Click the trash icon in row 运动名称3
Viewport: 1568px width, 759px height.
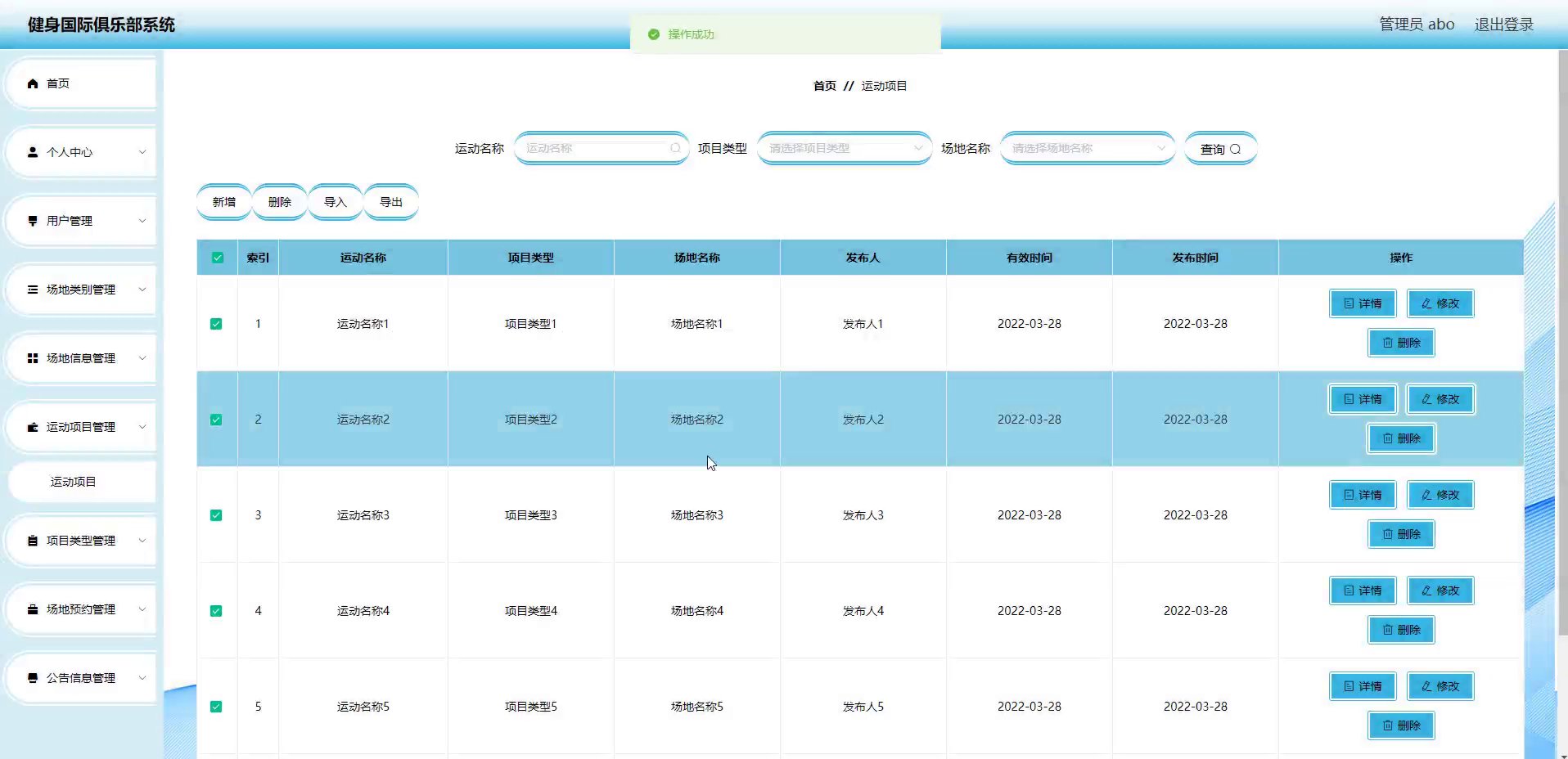tap(1387, 534)
